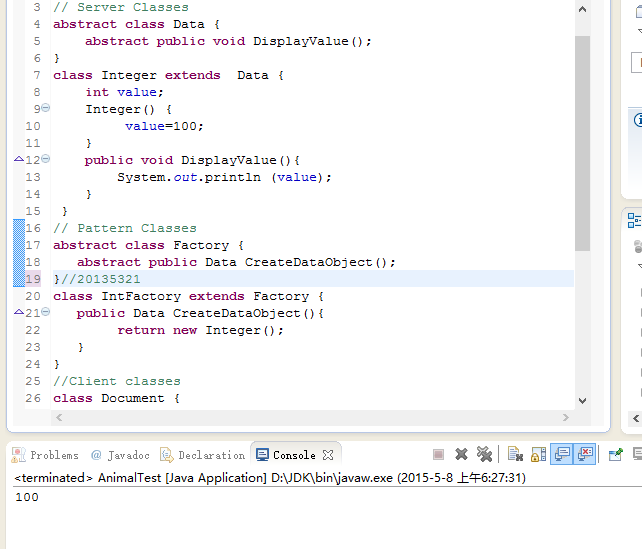Viewport: 642px width, 549px height.
Task: Click the editor vertical scrollbar thumb
Action: 582,143
